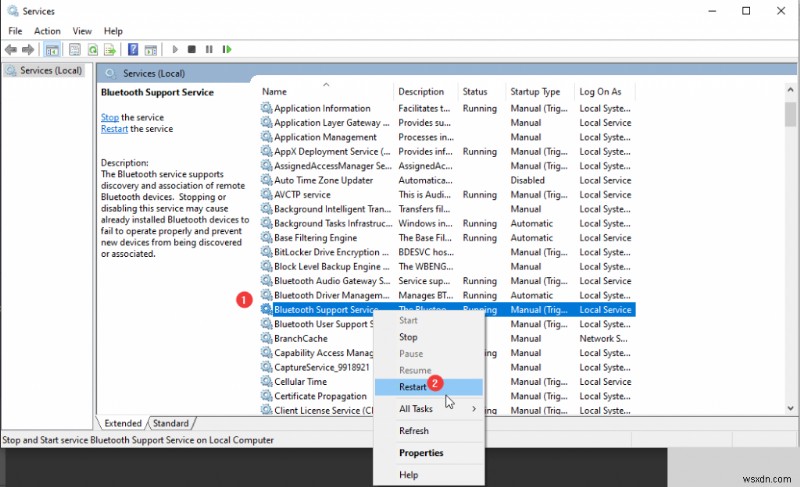800x487 pixels.
Task: Open the Help menu in menu bar
Action: coord(113,31)
